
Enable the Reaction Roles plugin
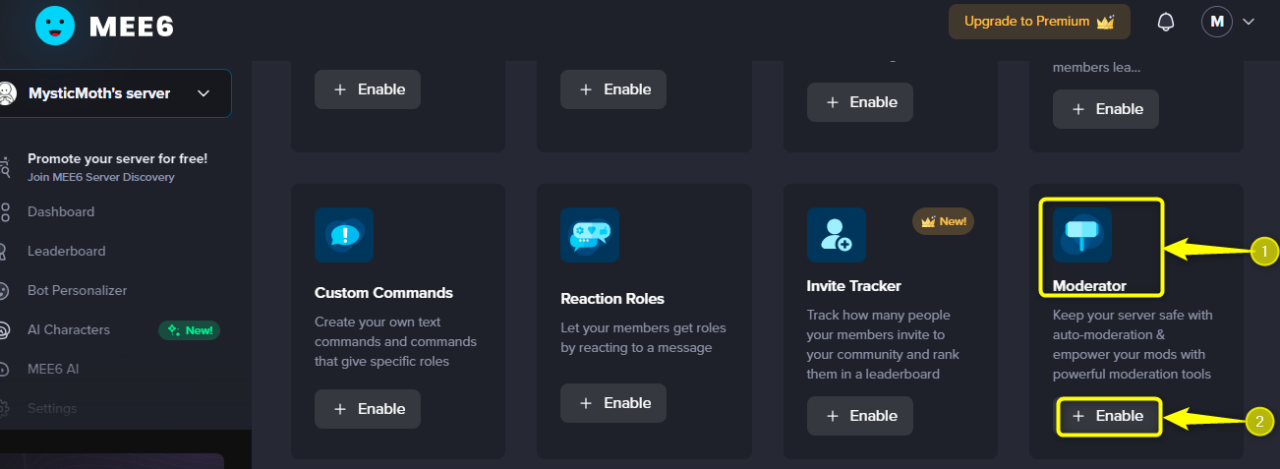tap(613, 403)
